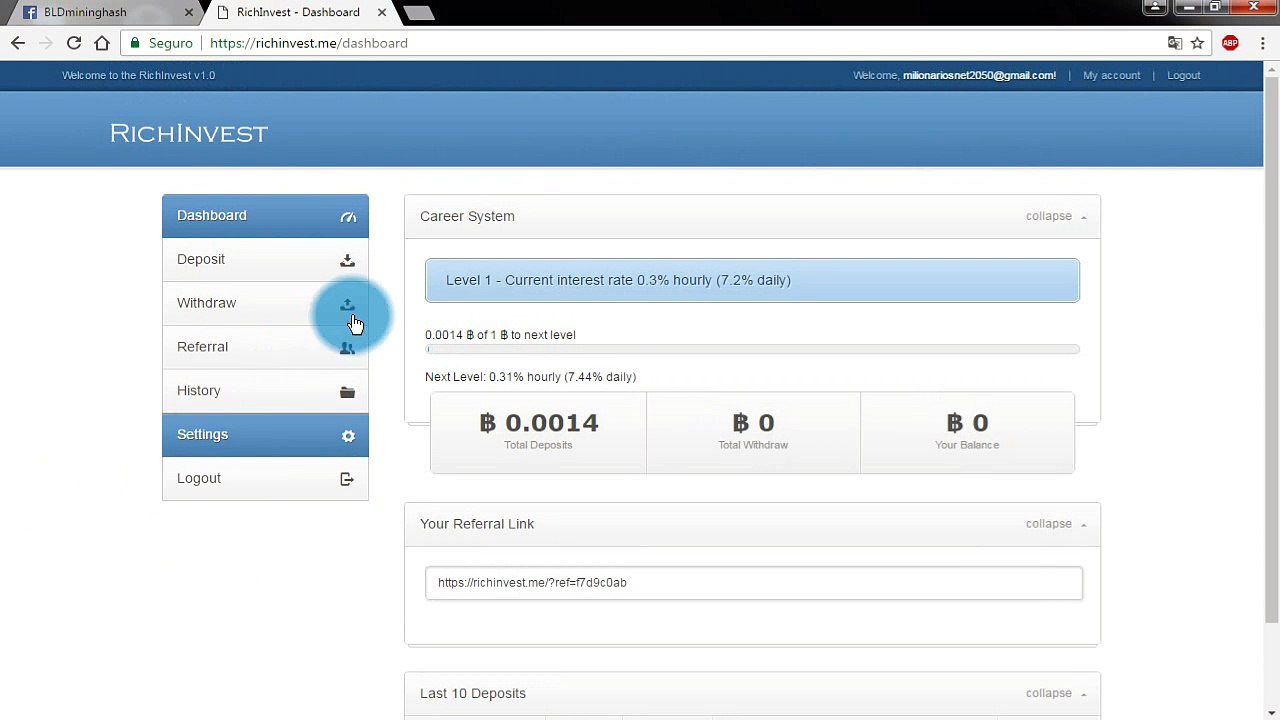Click the 'Next Level: 0.31% hourly' text
1280x720 pixels.
(x=530, y=377)
